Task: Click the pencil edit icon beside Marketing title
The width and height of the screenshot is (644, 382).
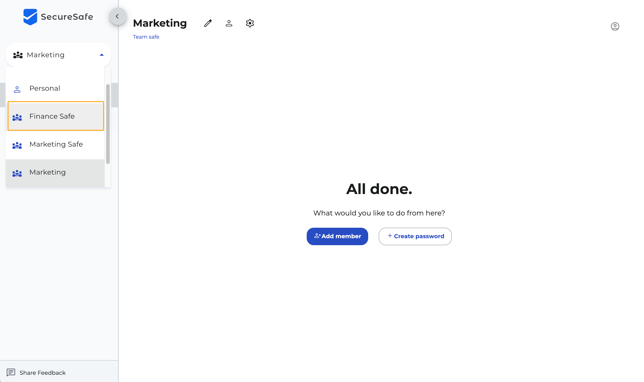Action: [x=208, y=23]
